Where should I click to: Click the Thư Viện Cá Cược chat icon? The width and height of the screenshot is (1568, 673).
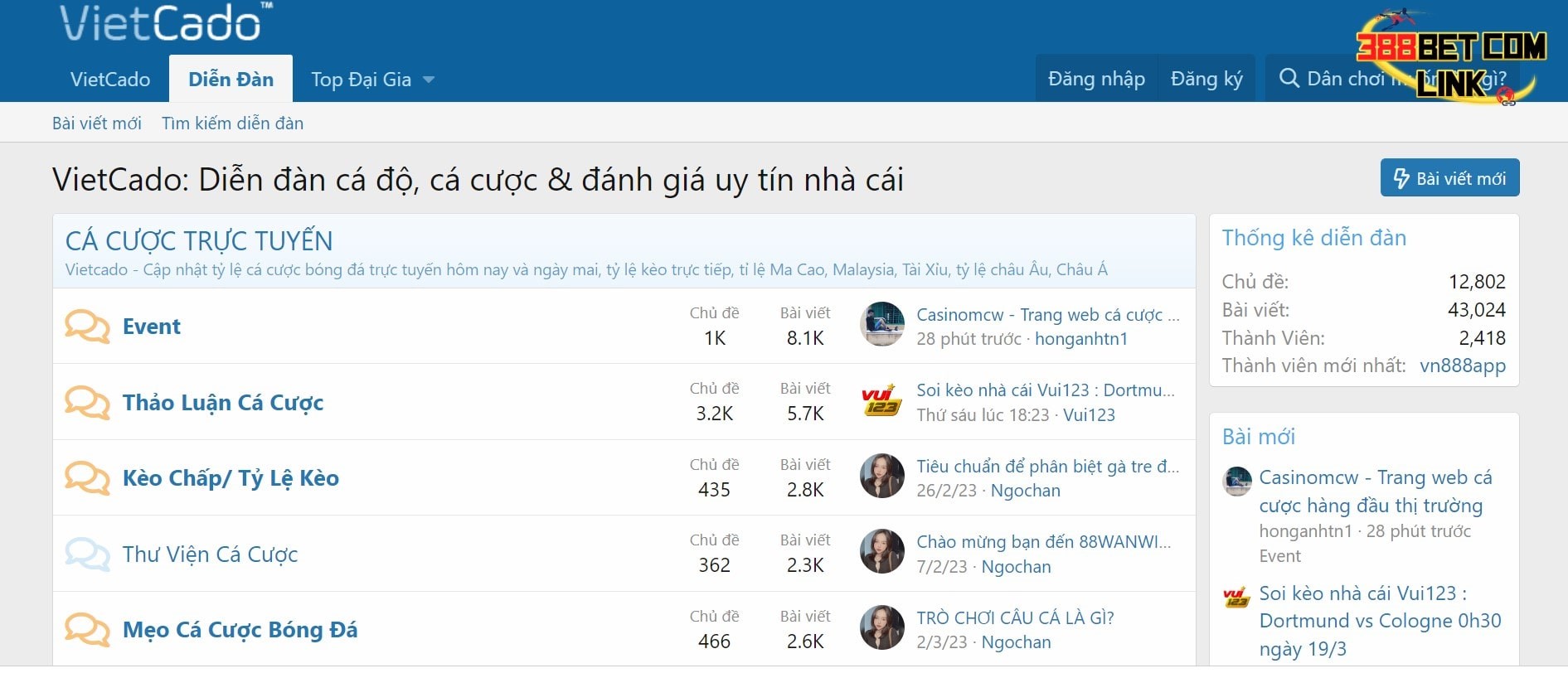[87, 554]
